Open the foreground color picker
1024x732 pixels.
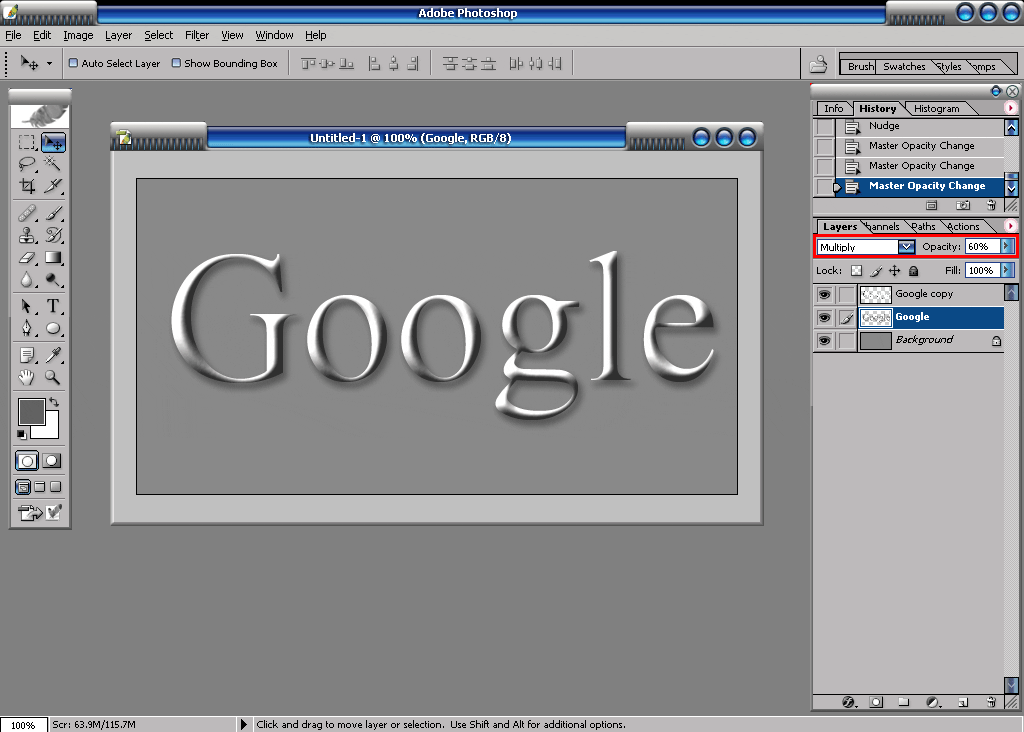(x=31, y=412)
